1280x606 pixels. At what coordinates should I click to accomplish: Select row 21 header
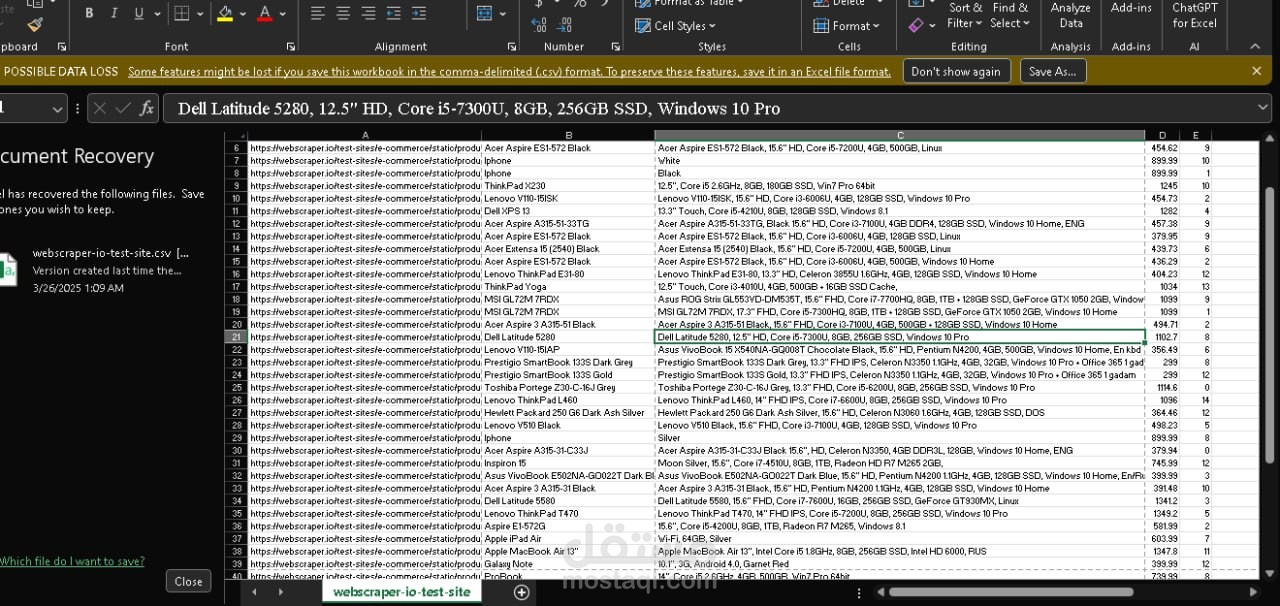237,337
